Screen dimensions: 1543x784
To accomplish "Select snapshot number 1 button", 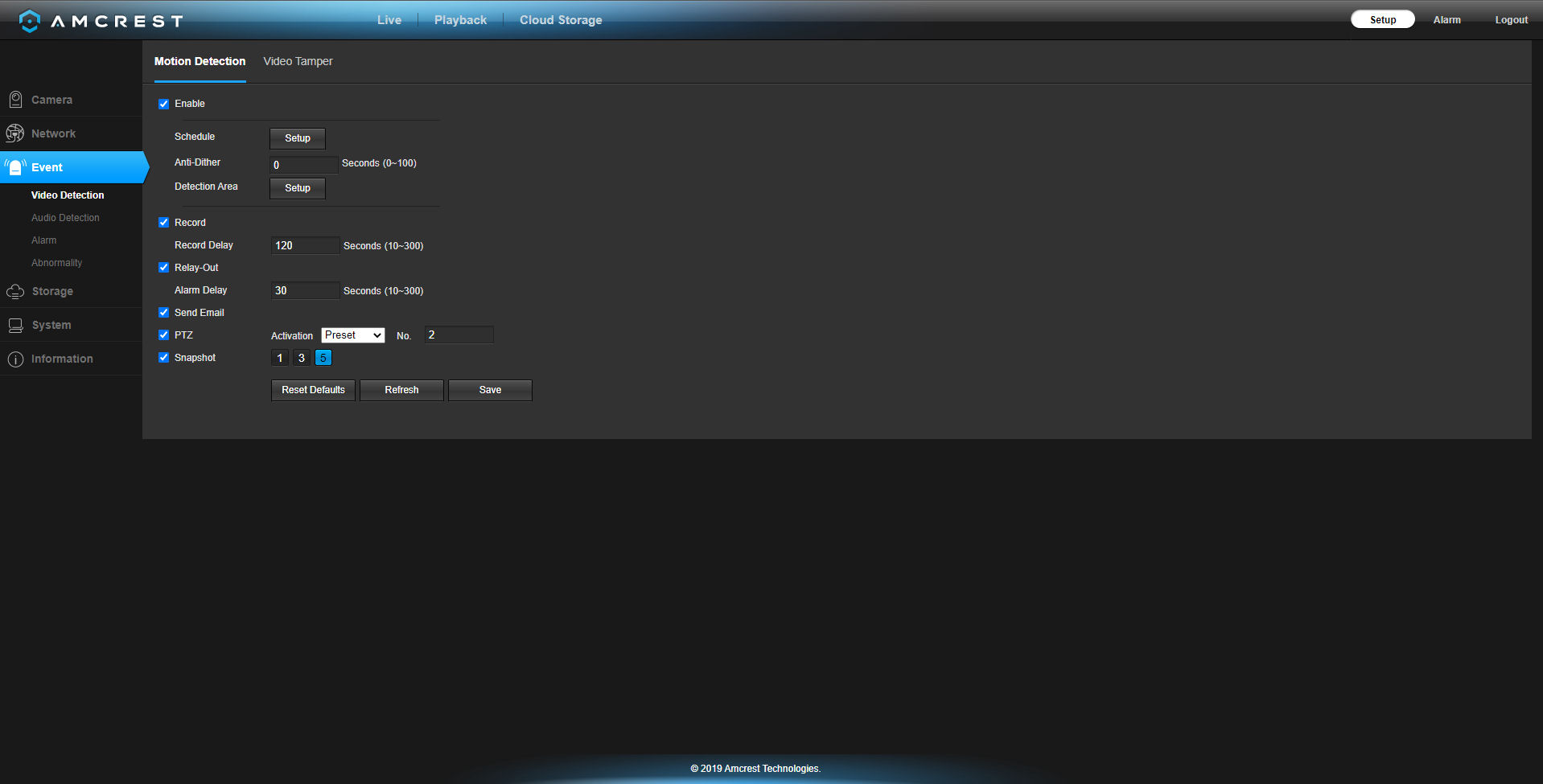I will click(x=280, y=358).
